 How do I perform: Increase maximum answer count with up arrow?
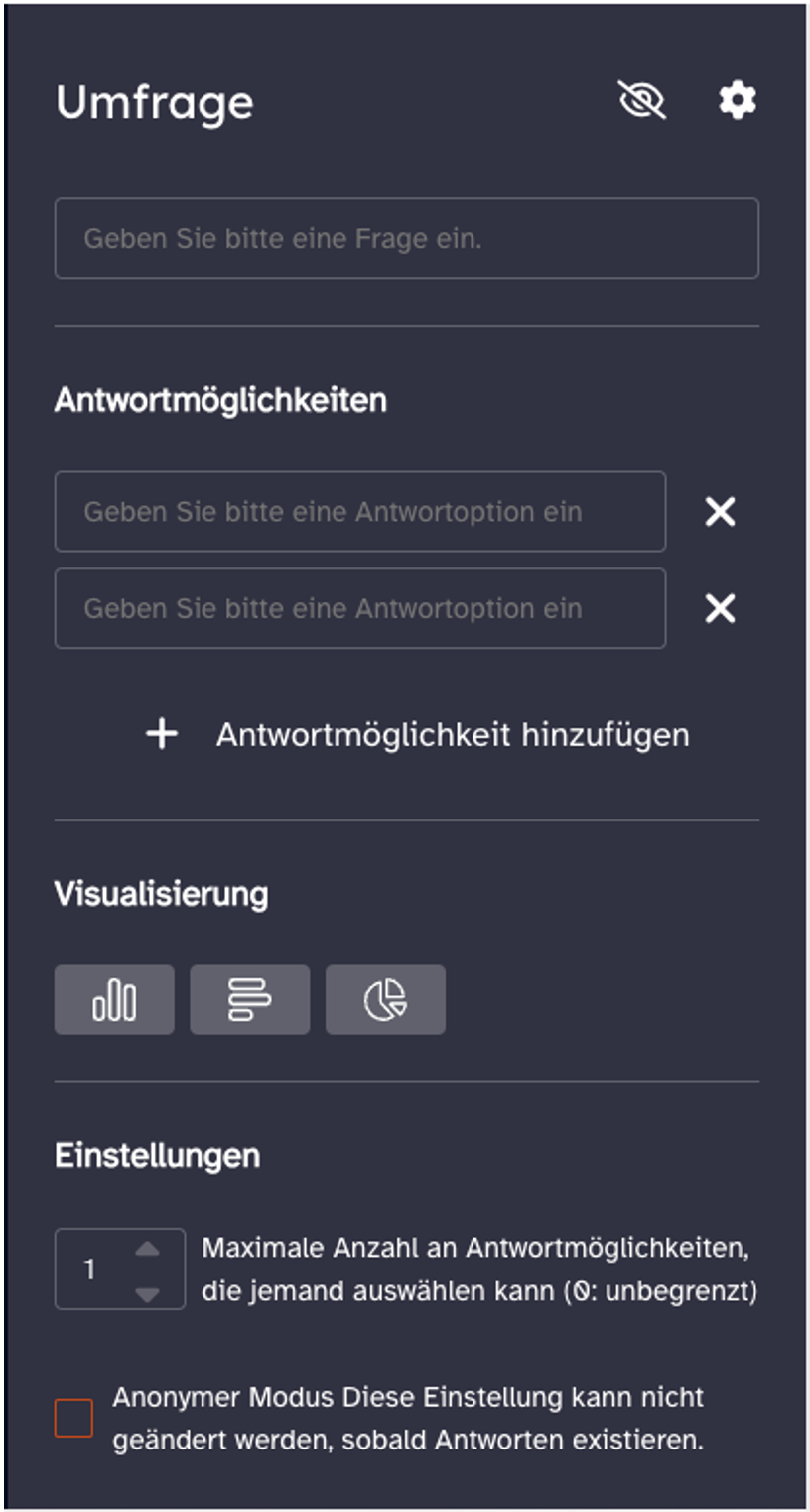(148, 1250)
